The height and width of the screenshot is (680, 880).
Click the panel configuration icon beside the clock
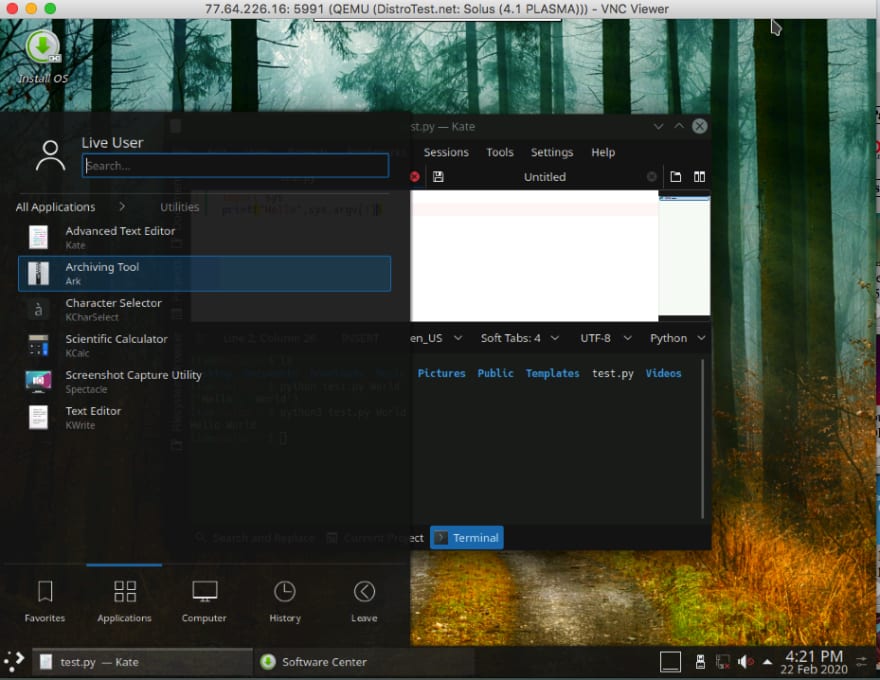(861, 662)
